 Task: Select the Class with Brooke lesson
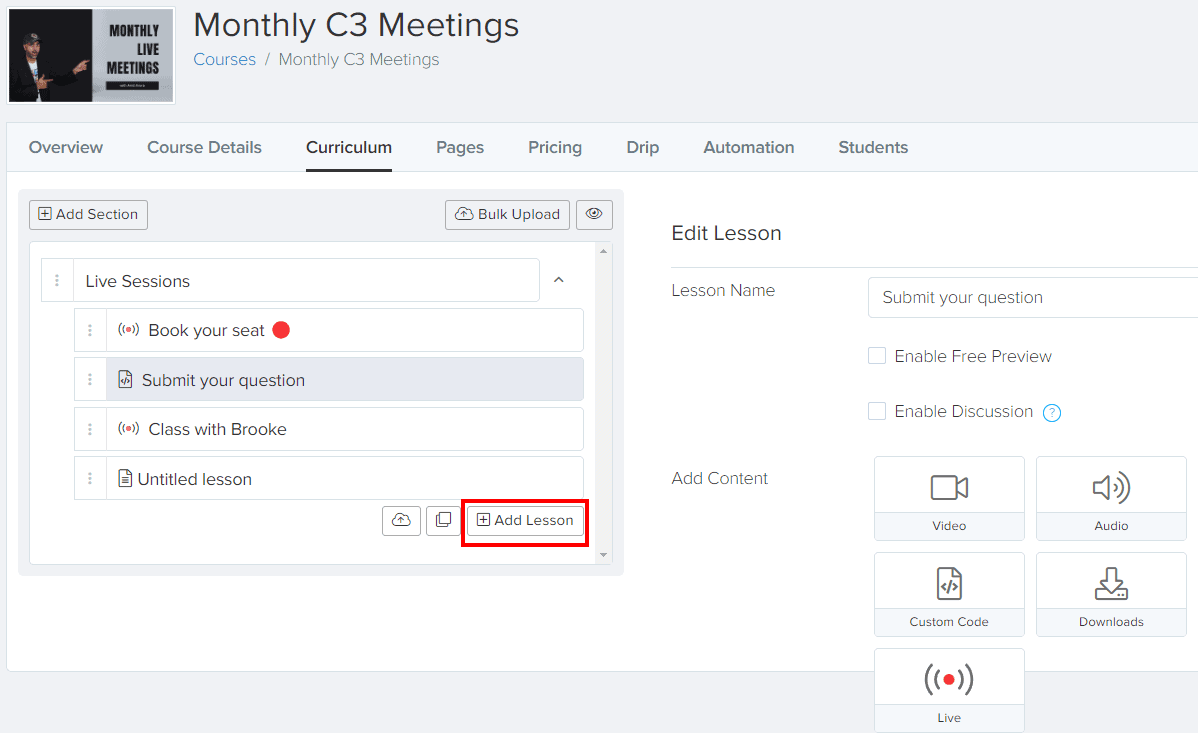tap(217, 429)
